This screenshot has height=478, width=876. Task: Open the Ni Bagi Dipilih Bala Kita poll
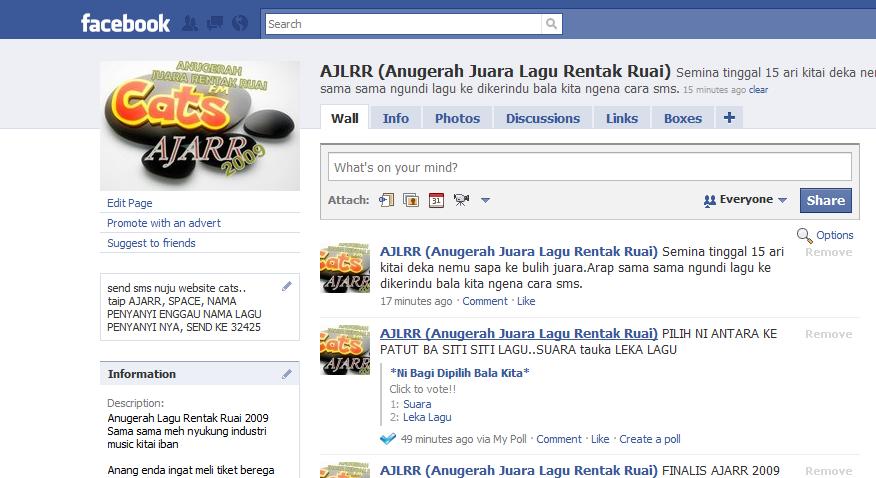459,372
